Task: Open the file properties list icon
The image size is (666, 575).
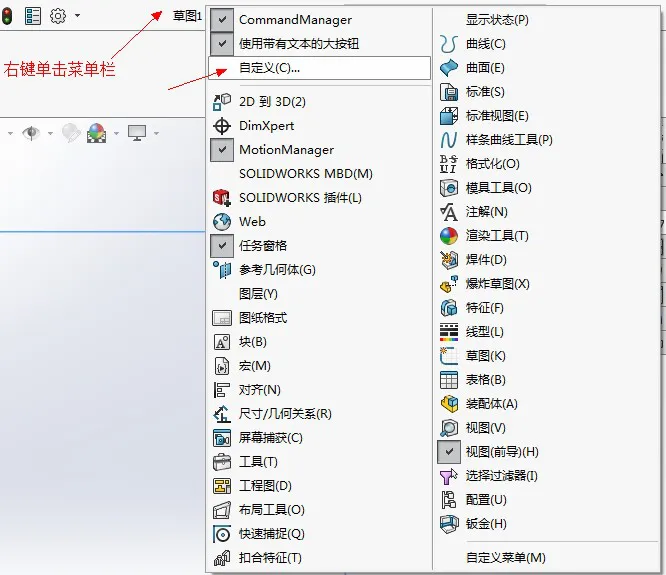Action: pos(33,16)
